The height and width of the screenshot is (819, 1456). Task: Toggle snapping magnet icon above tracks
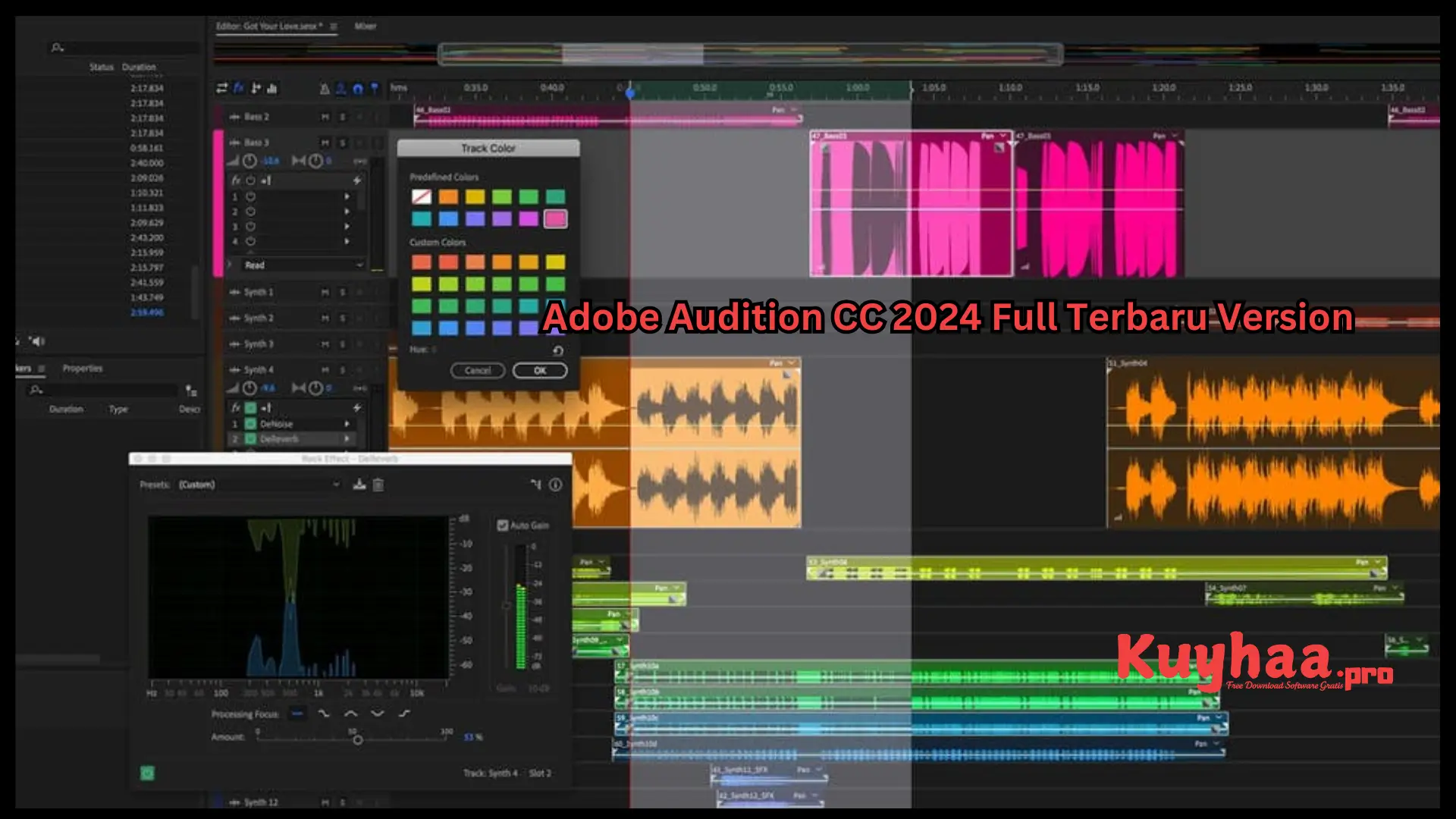[x=358, y=89]
